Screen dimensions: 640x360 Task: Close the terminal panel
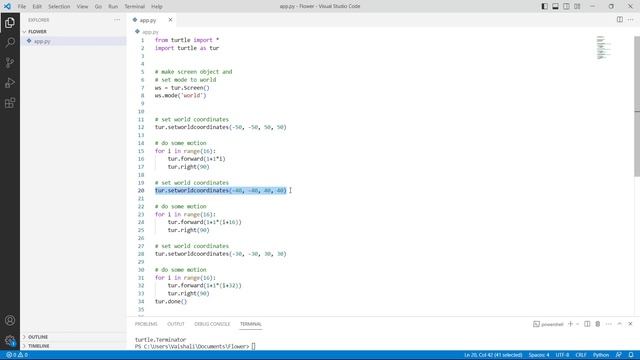click(630, 324)
